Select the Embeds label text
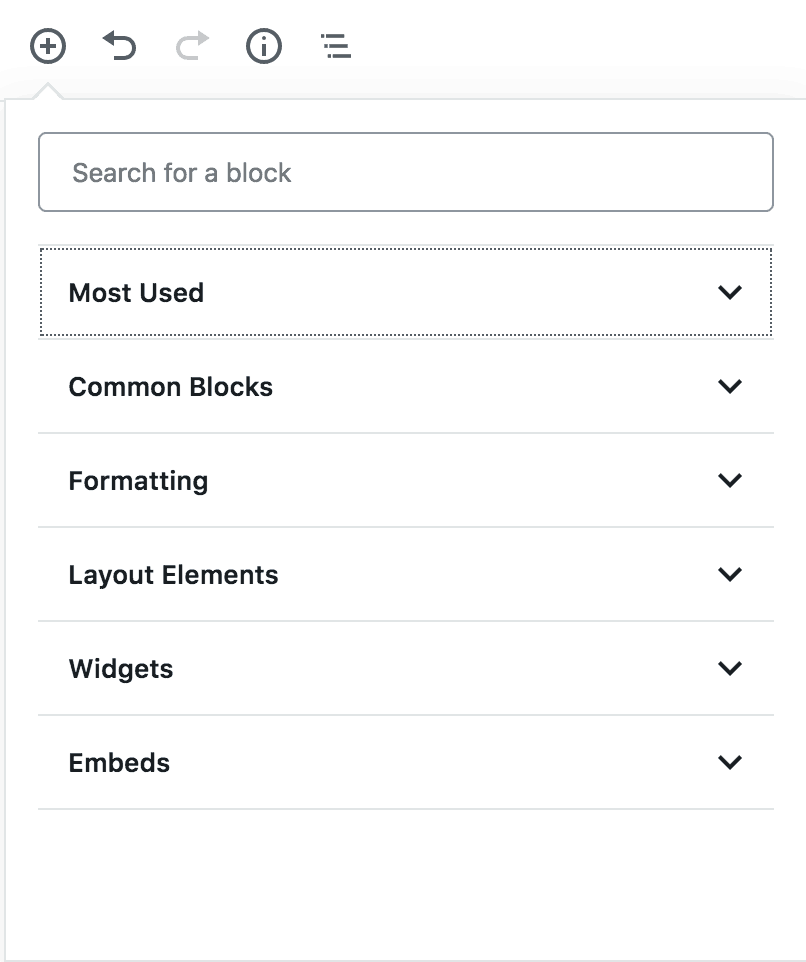The height and width of the screenshot is (962, 806). coord(119,763)
